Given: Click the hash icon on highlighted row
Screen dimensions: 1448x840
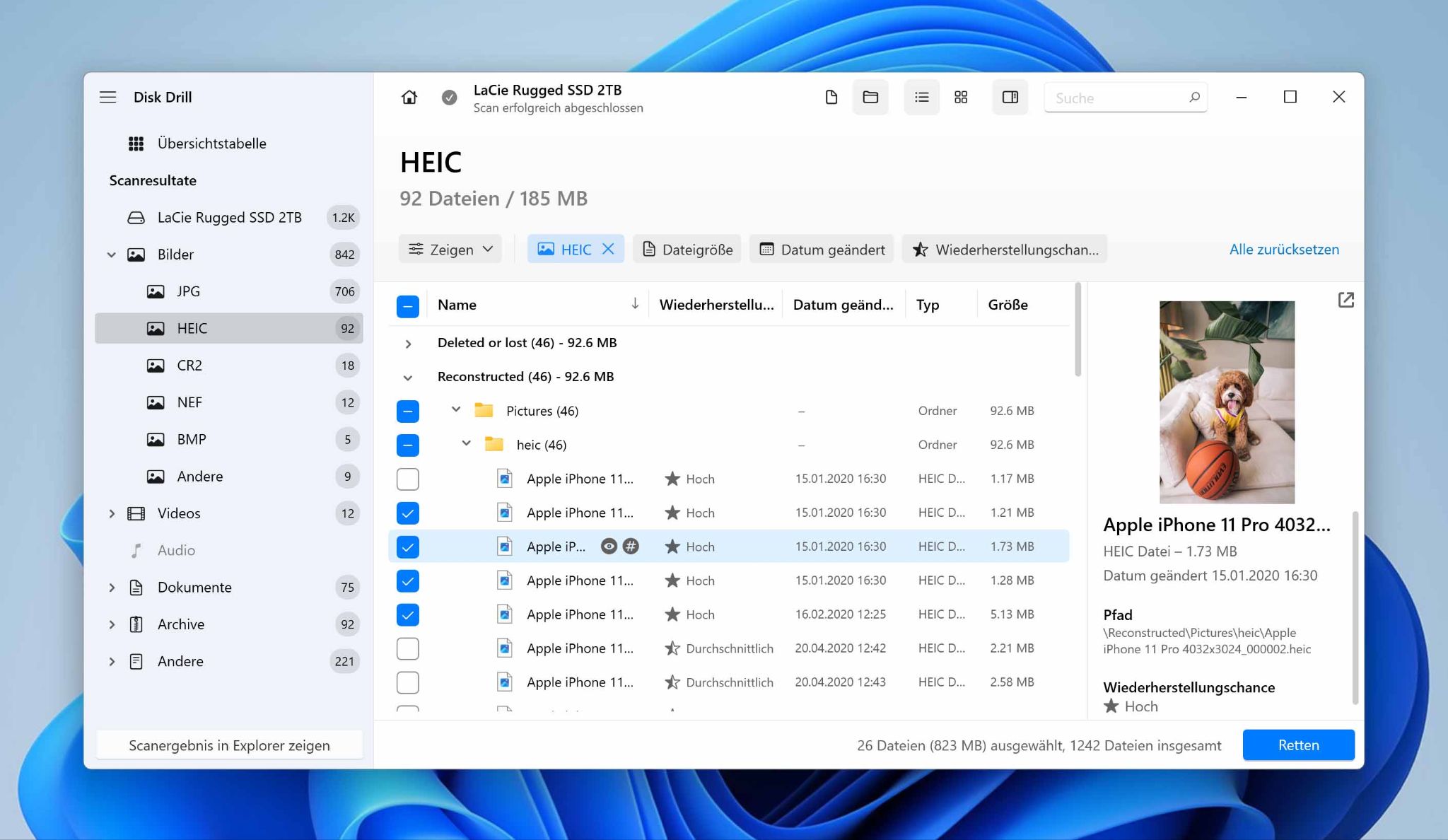Looking at the screenshot, I should coord(631,547).
